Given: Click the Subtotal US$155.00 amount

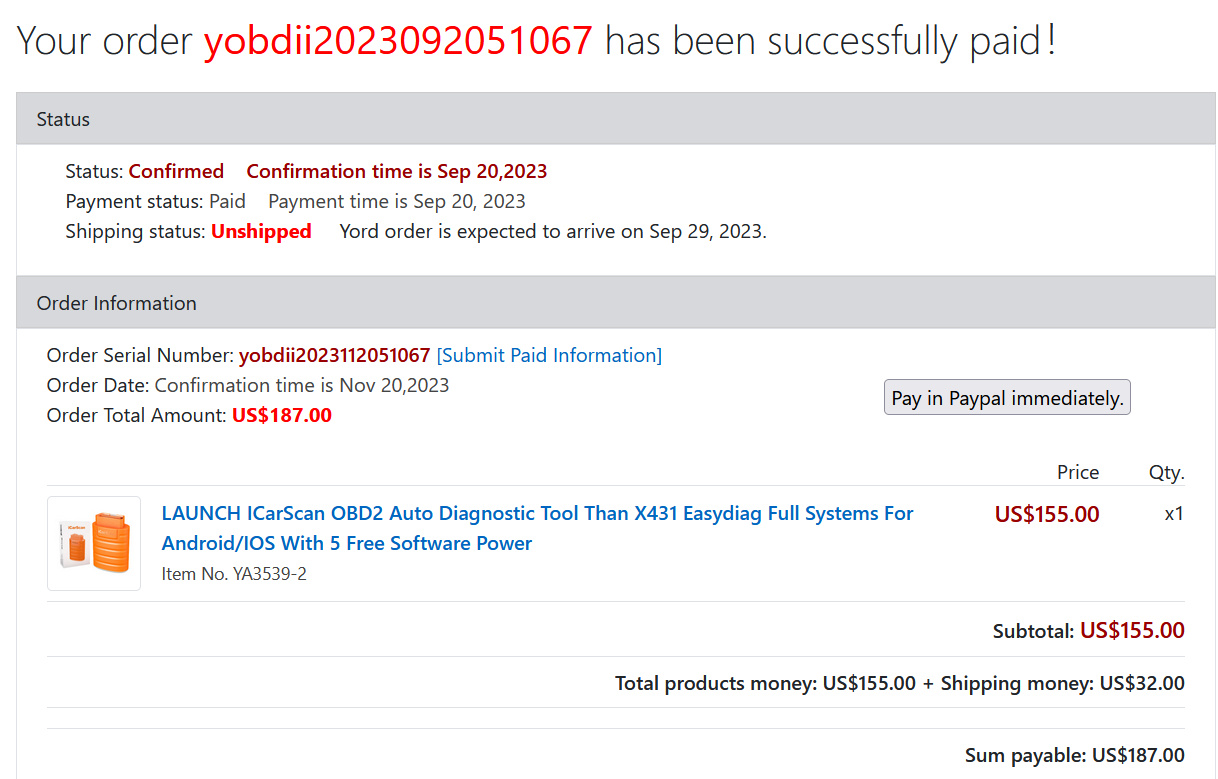Looking at the screenshot, I should 1132,630.
